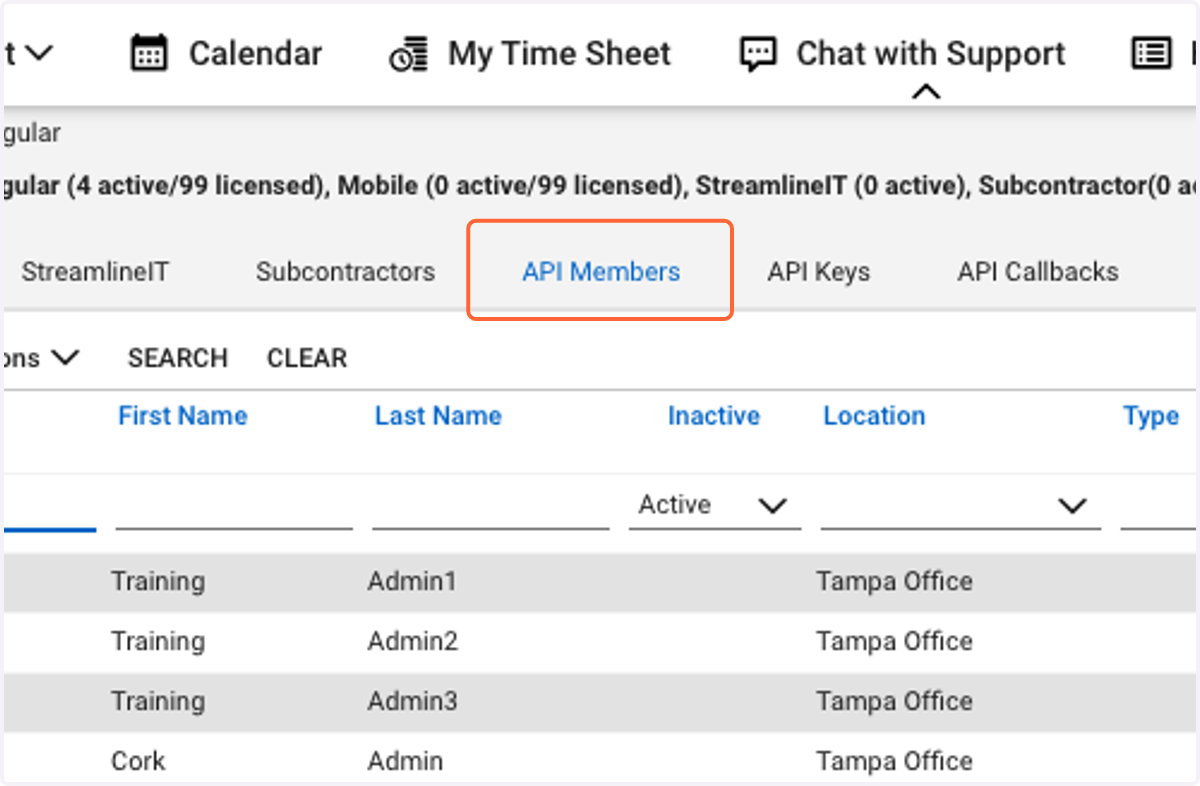1200x786 pixels.
Task: Click the CLEAR button
Action: (307, 358)
